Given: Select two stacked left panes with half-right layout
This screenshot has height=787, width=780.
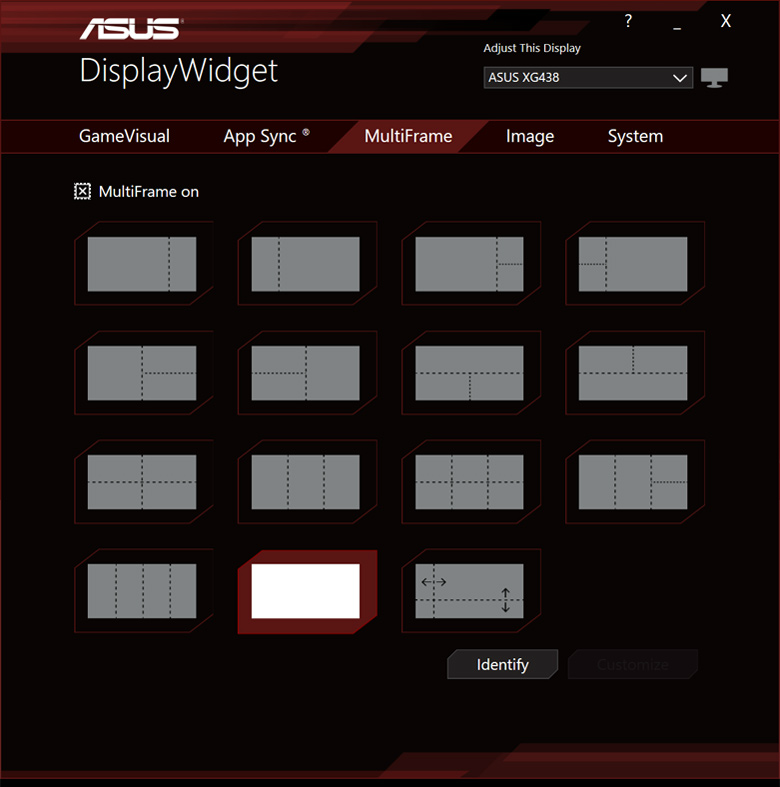Looking at the screenshot, I should coord(307,373).
